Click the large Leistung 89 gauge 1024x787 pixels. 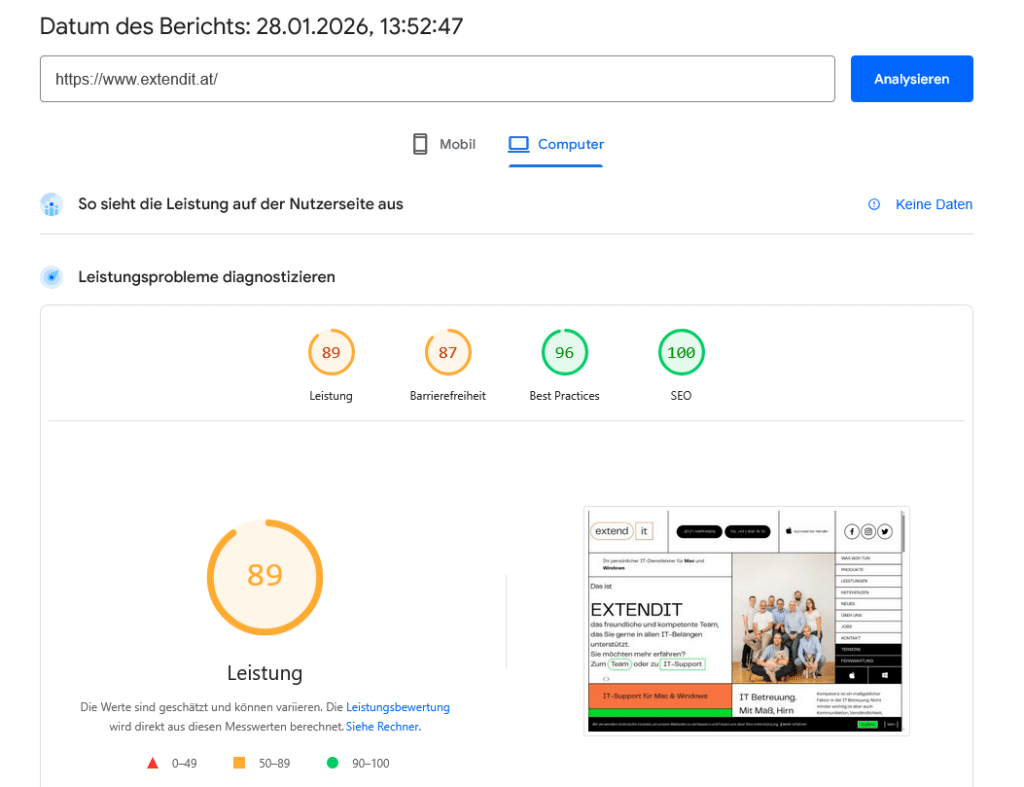[264, 577]
